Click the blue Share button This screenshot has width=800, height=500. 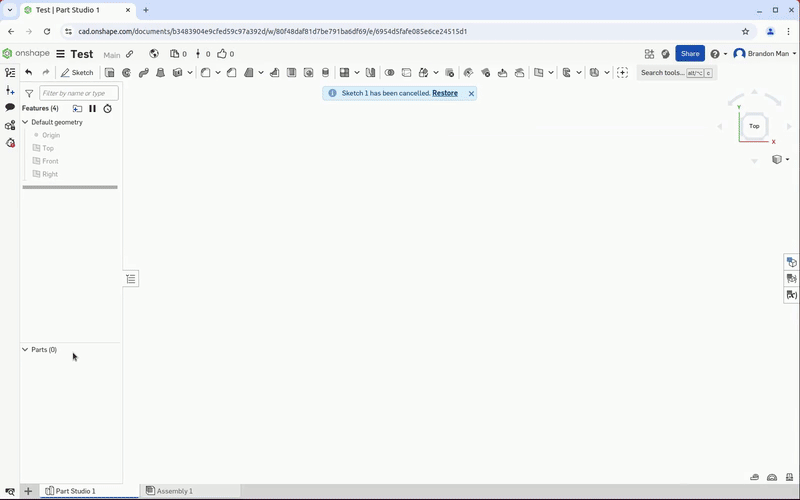[x=690, y=54]
